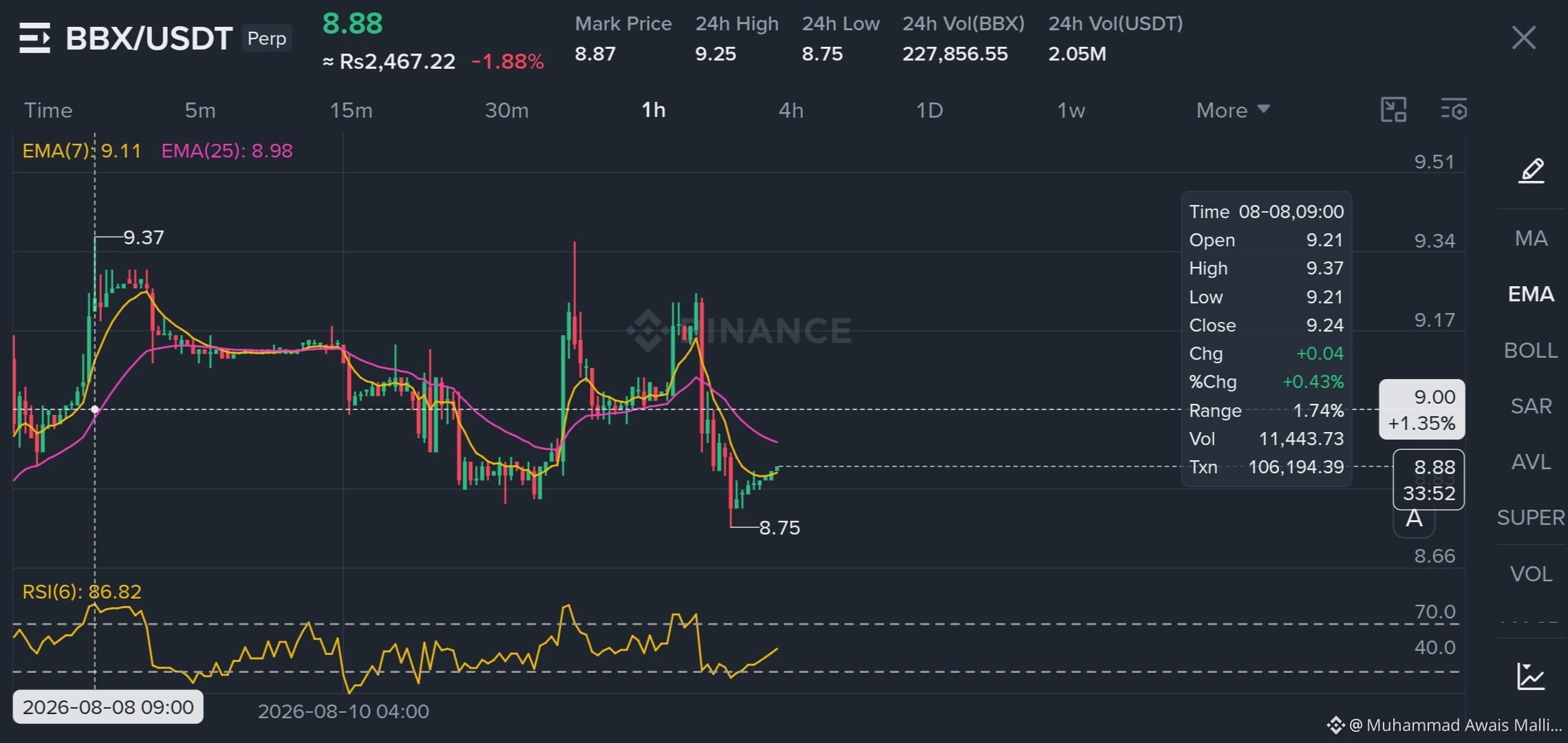Enable the SAR indicator

coord(1531,406)
